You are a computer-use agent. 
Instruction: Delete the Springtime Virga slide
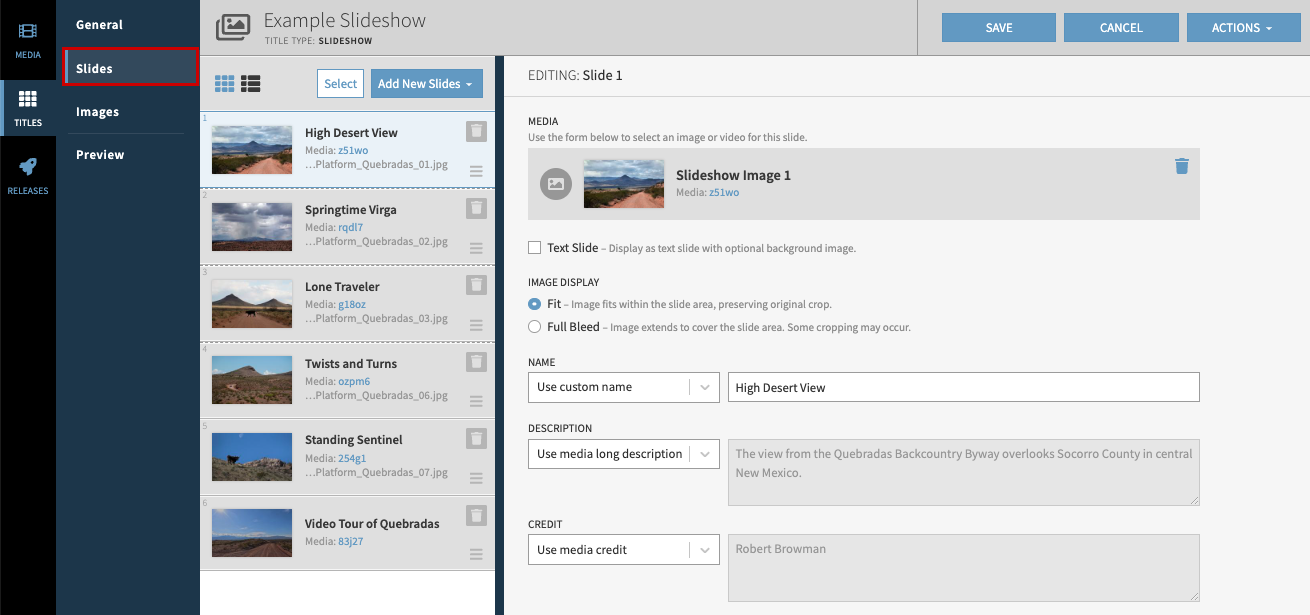(x=476, y=209)
